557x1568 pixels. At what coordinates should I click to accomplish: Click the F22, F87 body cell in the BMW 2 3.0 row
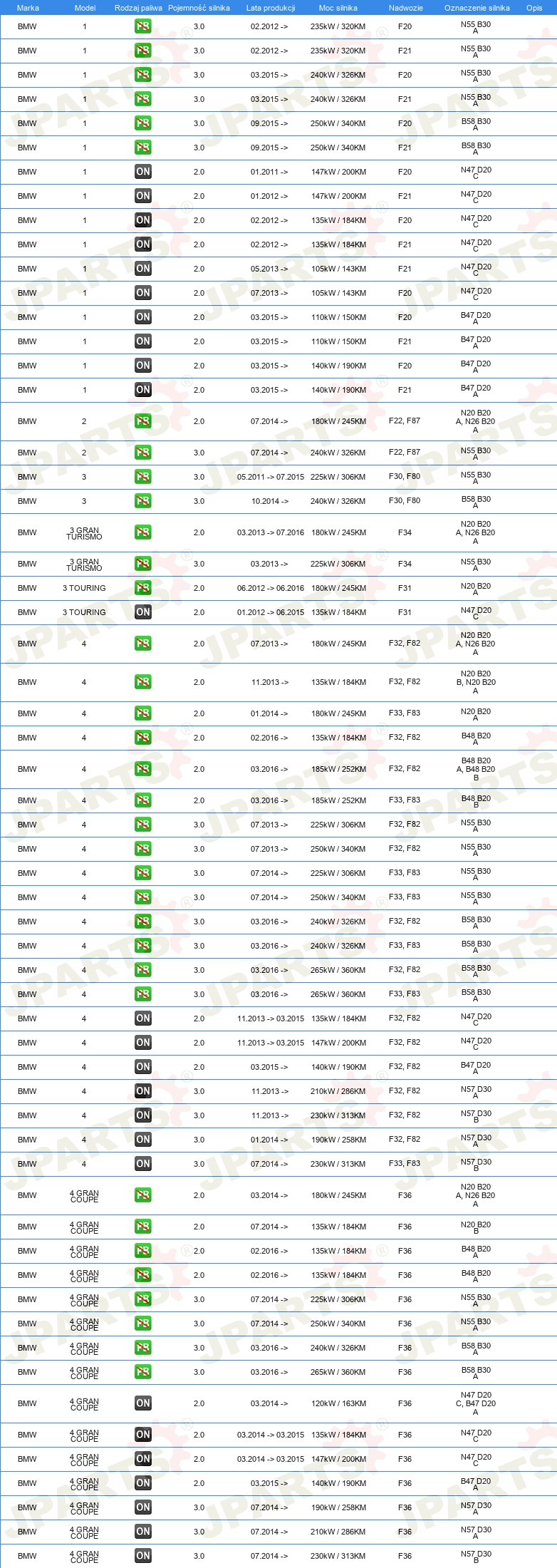405,452
